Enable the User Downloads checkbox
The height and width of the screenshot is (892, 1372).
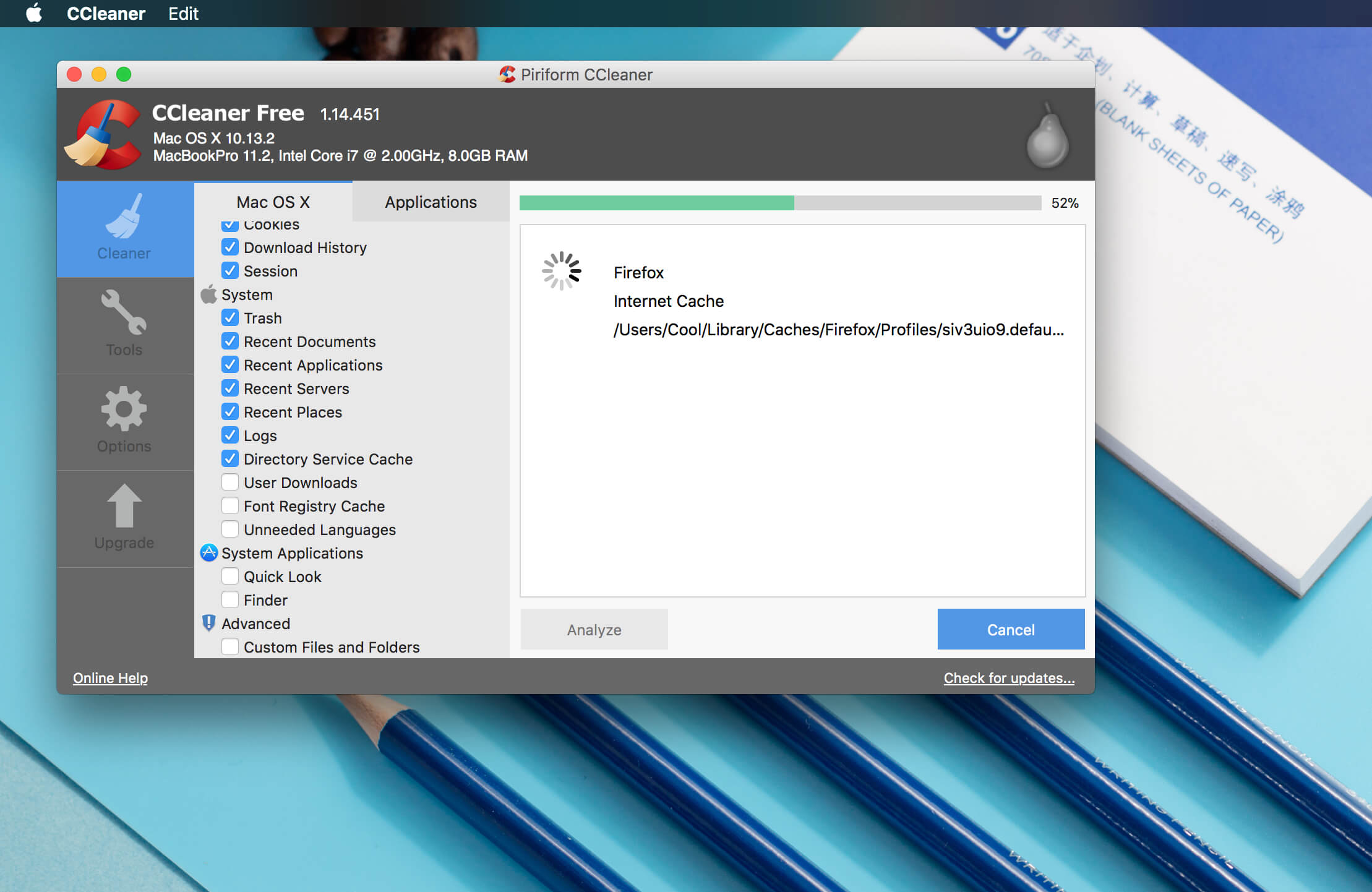(230, 482)
